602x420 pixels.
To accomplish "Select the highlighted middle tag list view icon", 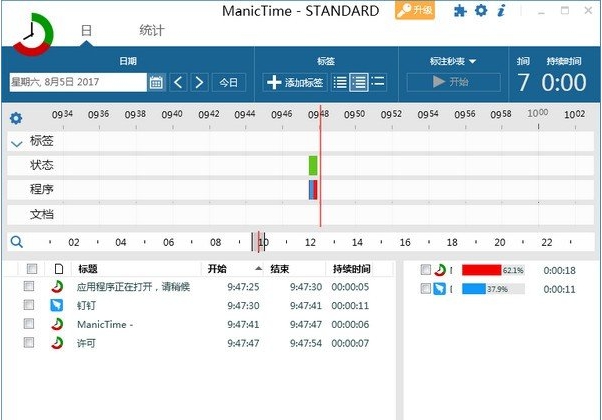I will pos(359,82).
